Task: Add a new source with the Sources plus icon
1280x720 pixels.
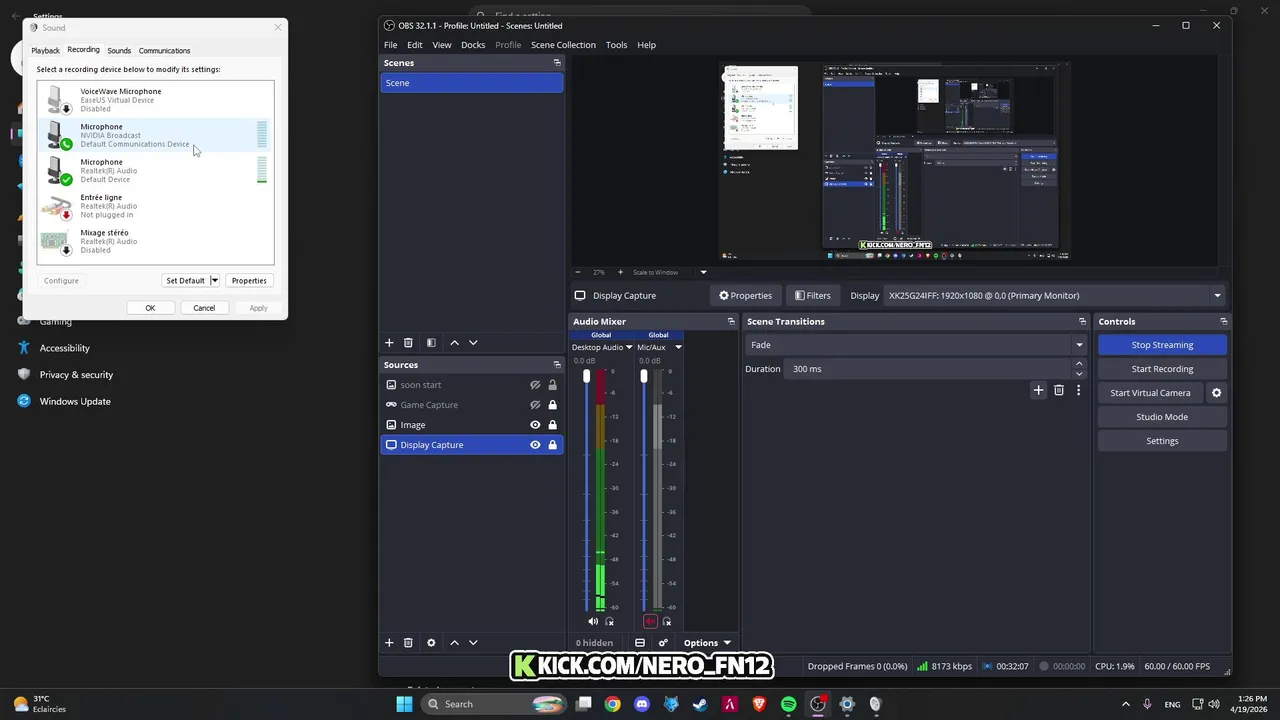Action: pyautogui.click(x=389, y=643)
